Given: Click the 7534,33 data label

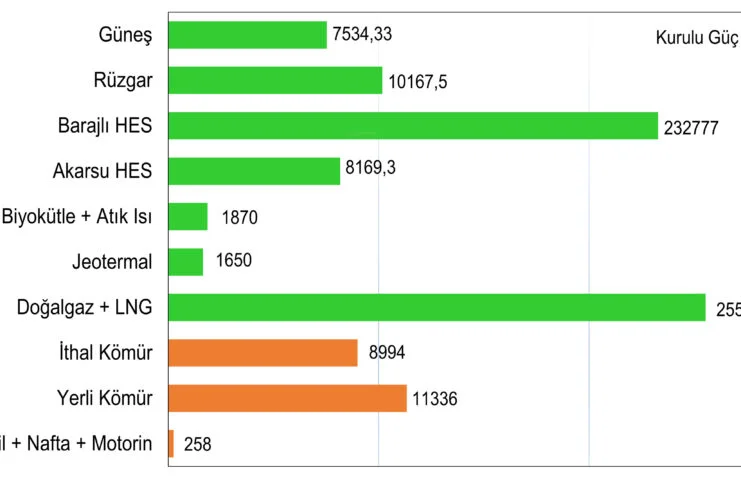Looking at the screenshot, I should point(364,36).
